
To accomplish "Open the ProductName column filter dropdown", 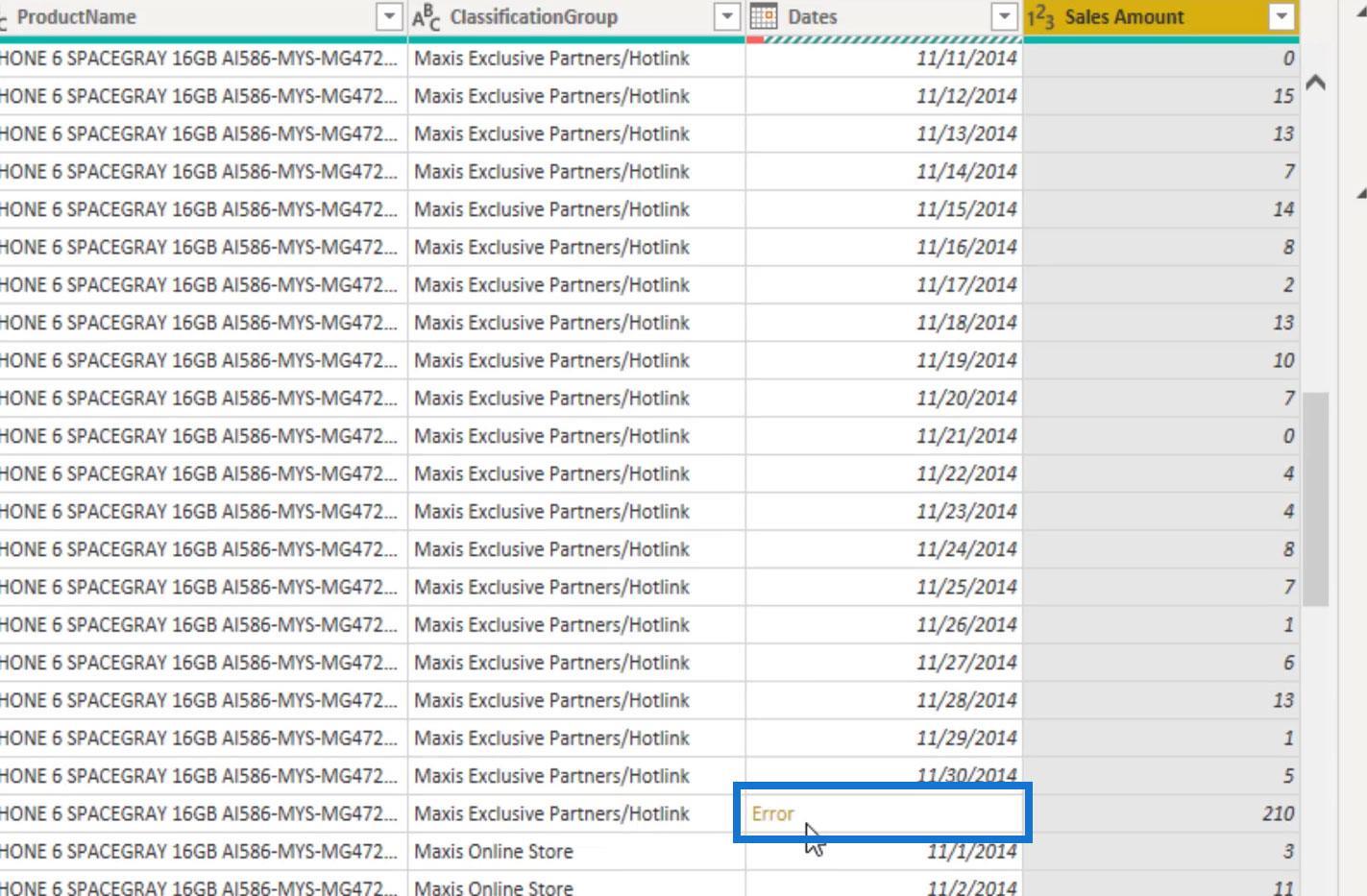I will coord(389,16).
